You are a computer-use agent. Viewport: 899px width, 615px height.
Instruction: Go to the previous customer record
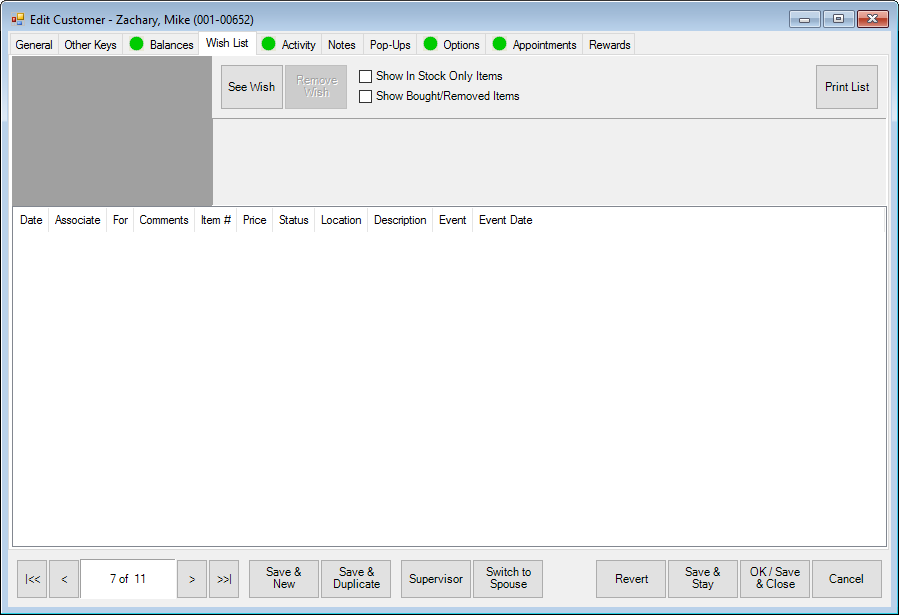coord(64,579)
